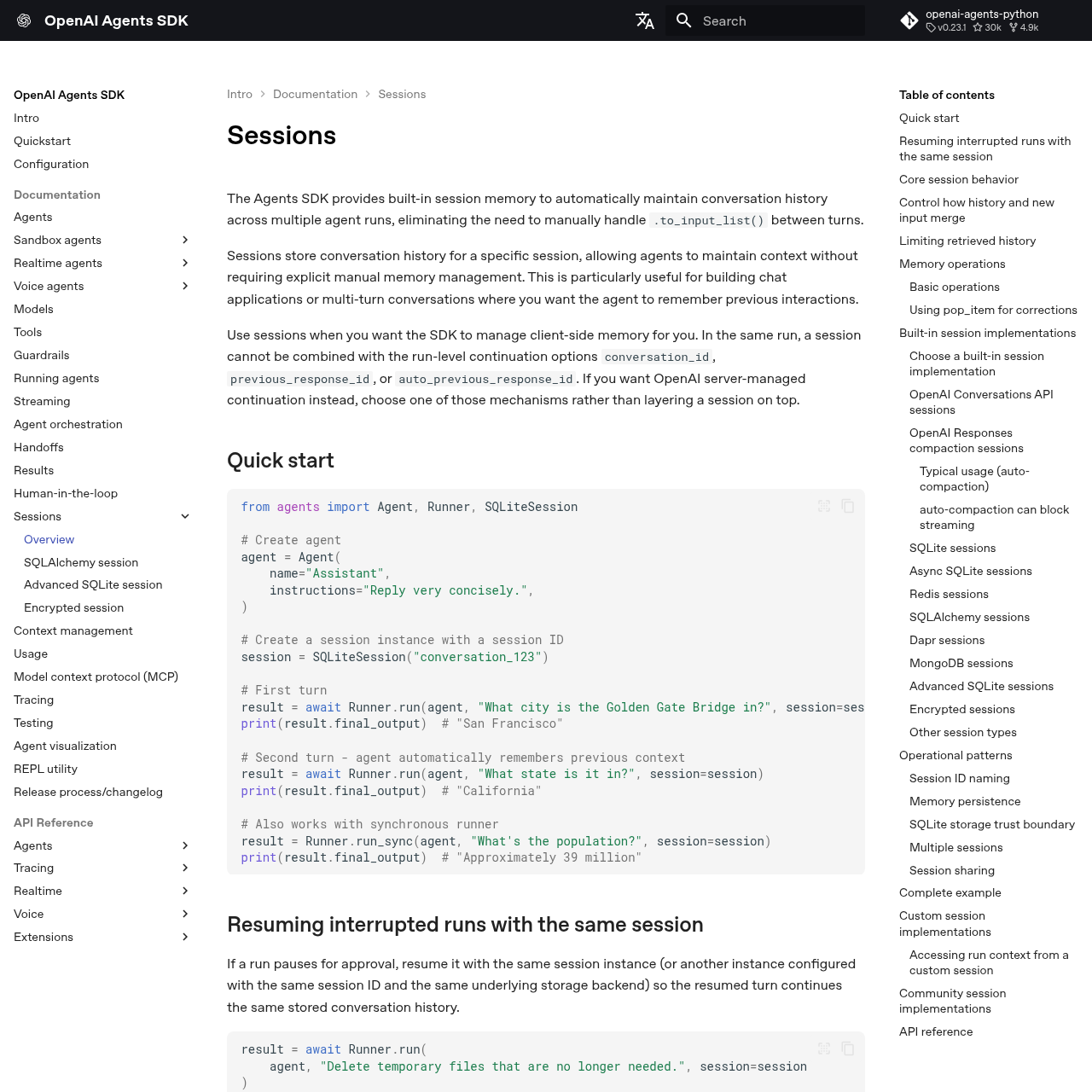The width and height of the screenshot is (1092, 1092).
Task: Expand API Reference Agents chevron
Action: point(185,846)
